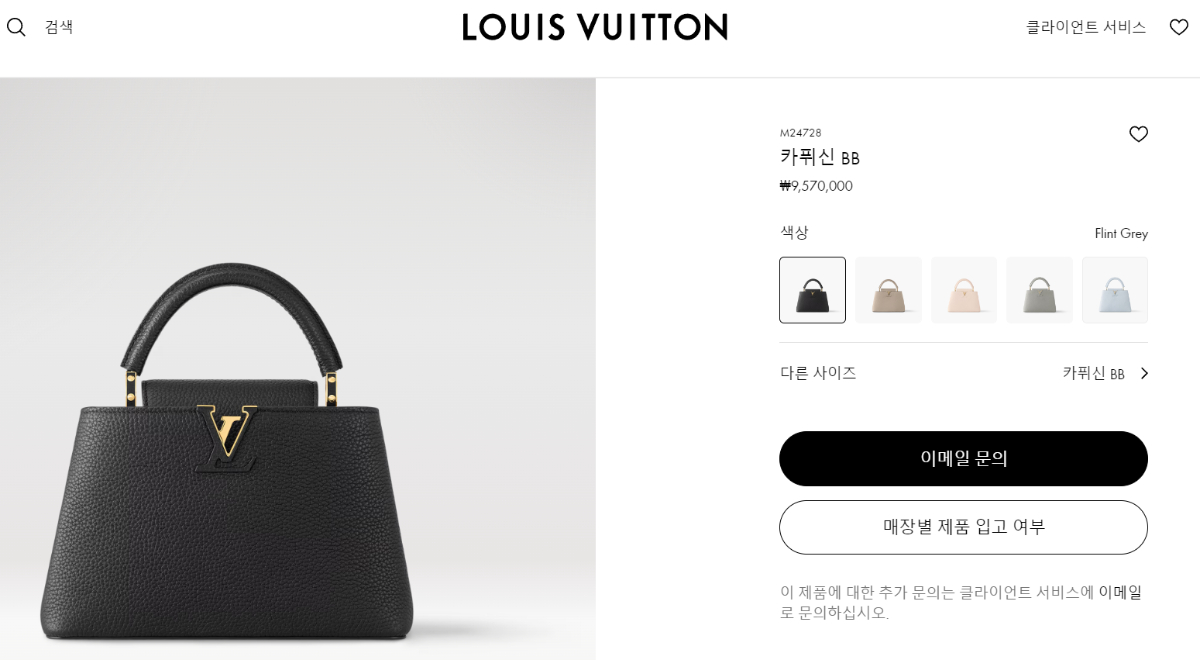This screenshot has height=660, width=1200.
Task: Select the black bag color swatch
Action: click(812, 290)
